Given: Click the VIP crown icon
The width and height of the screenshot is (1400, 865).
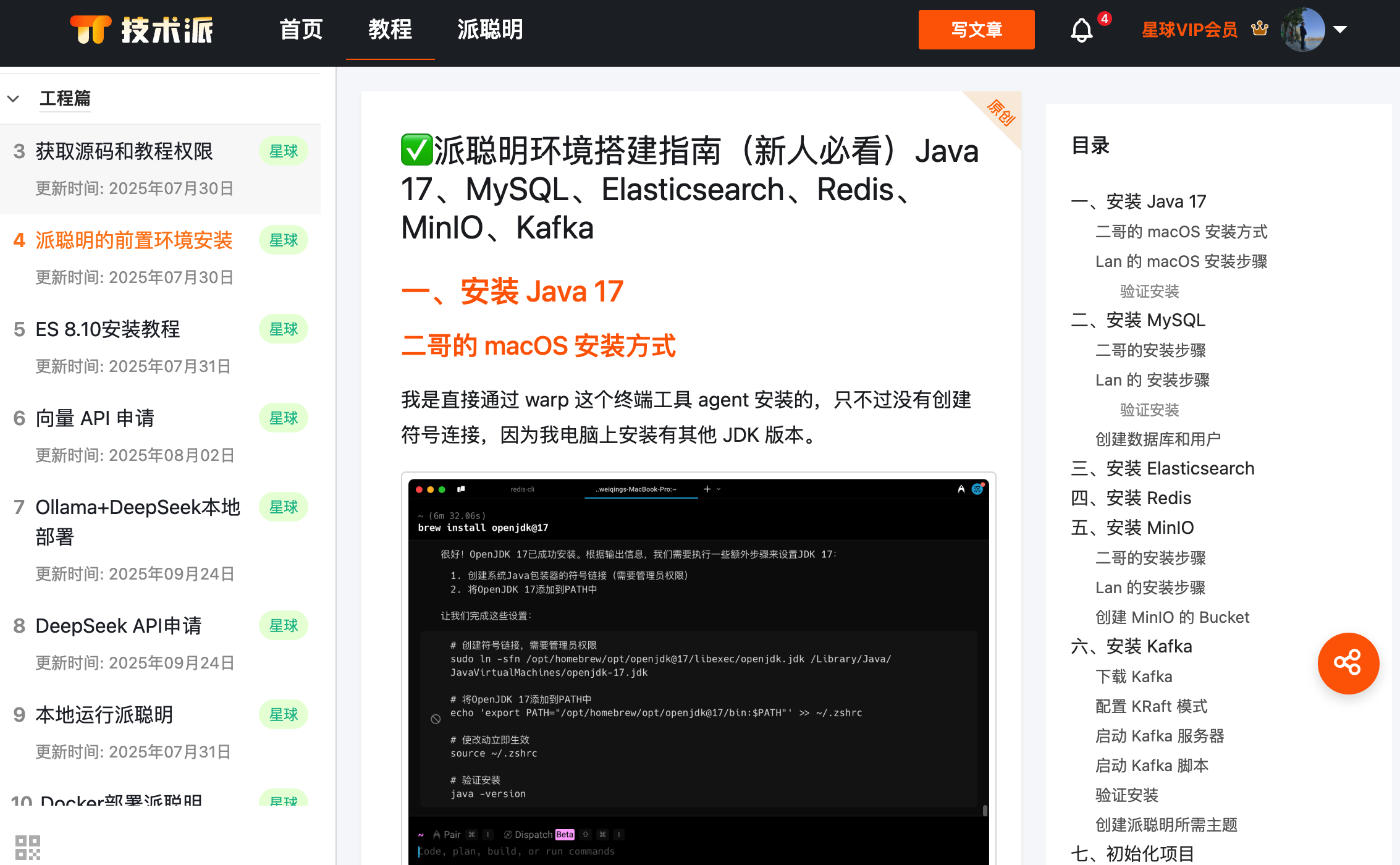Looking at the screenshot, I should pos(1259,28).
